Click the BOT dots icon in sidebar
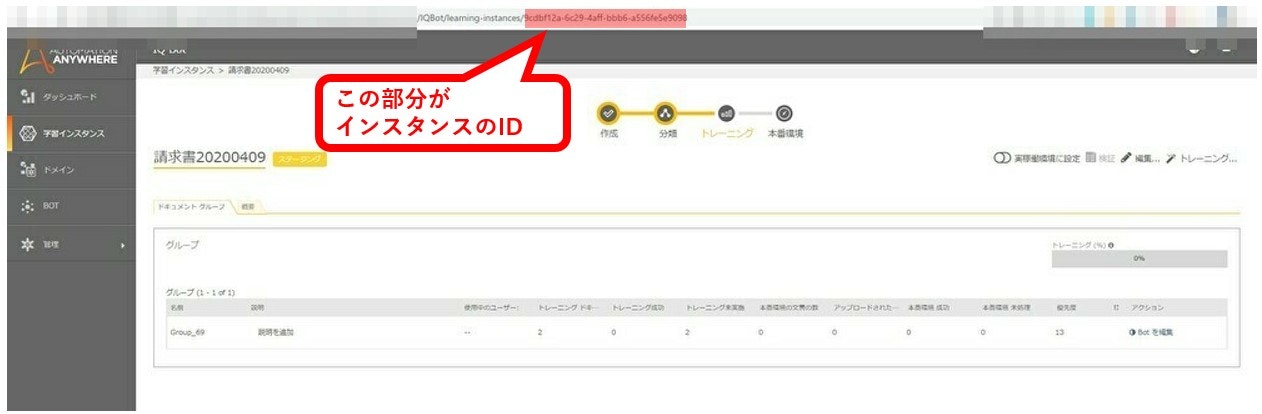This screenshot has width=1262, height=414. pyautogui.click(x=27, y=207)
